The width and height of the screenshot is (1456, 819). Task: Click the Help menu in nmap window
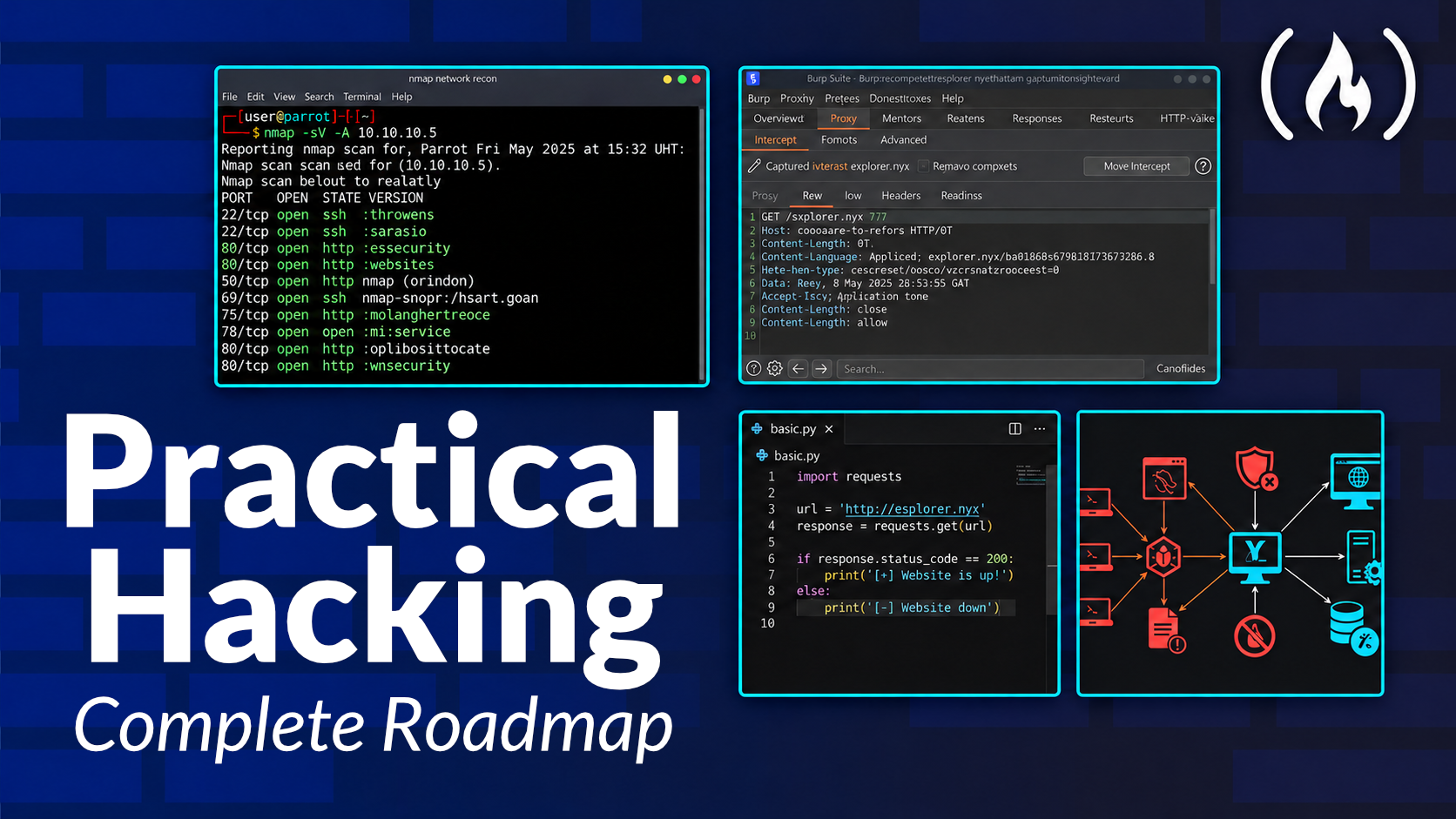[x=401, y=97]
